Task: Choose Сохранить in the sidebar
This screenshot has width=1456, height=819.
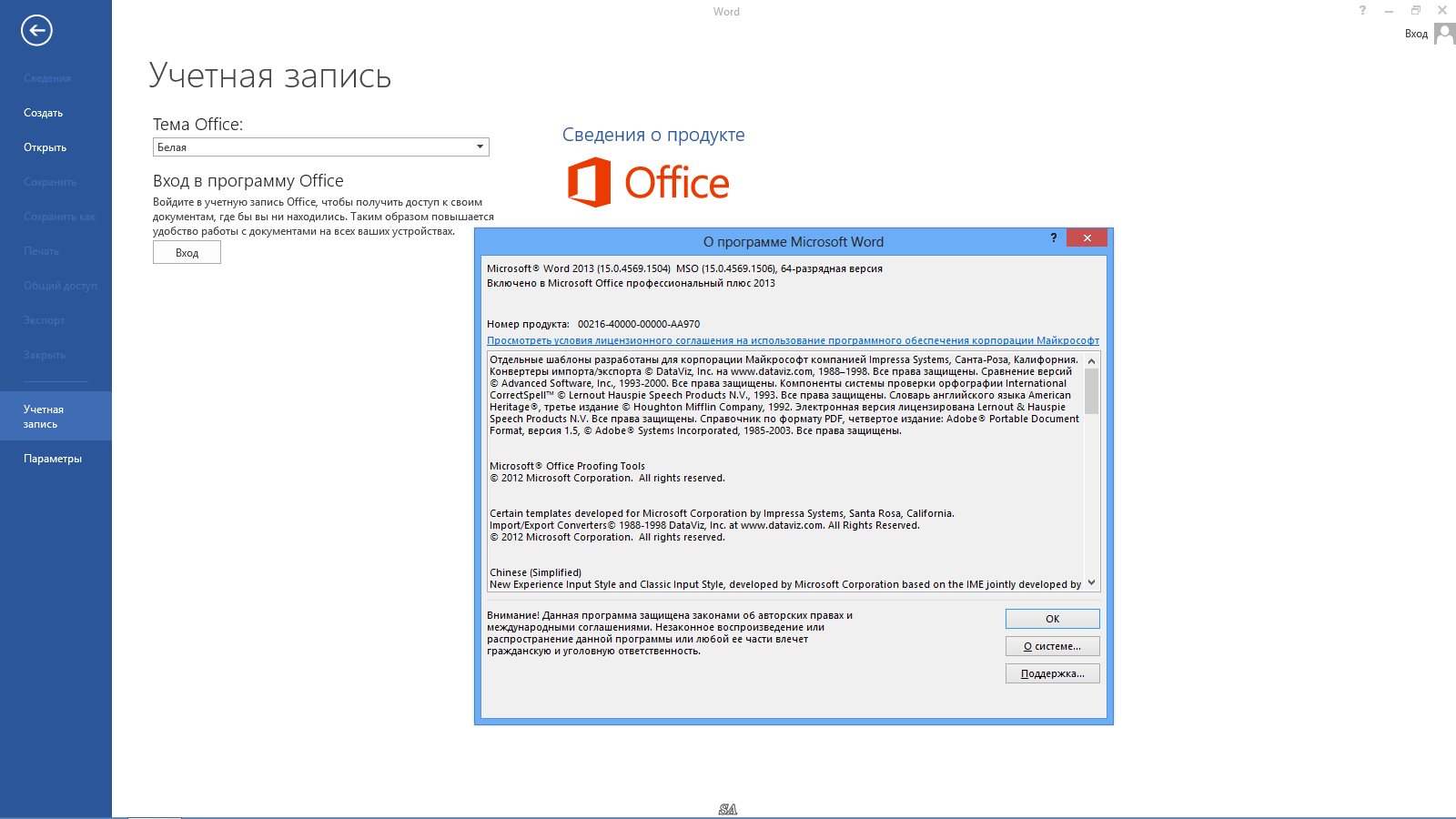Action: coord(50,182)
